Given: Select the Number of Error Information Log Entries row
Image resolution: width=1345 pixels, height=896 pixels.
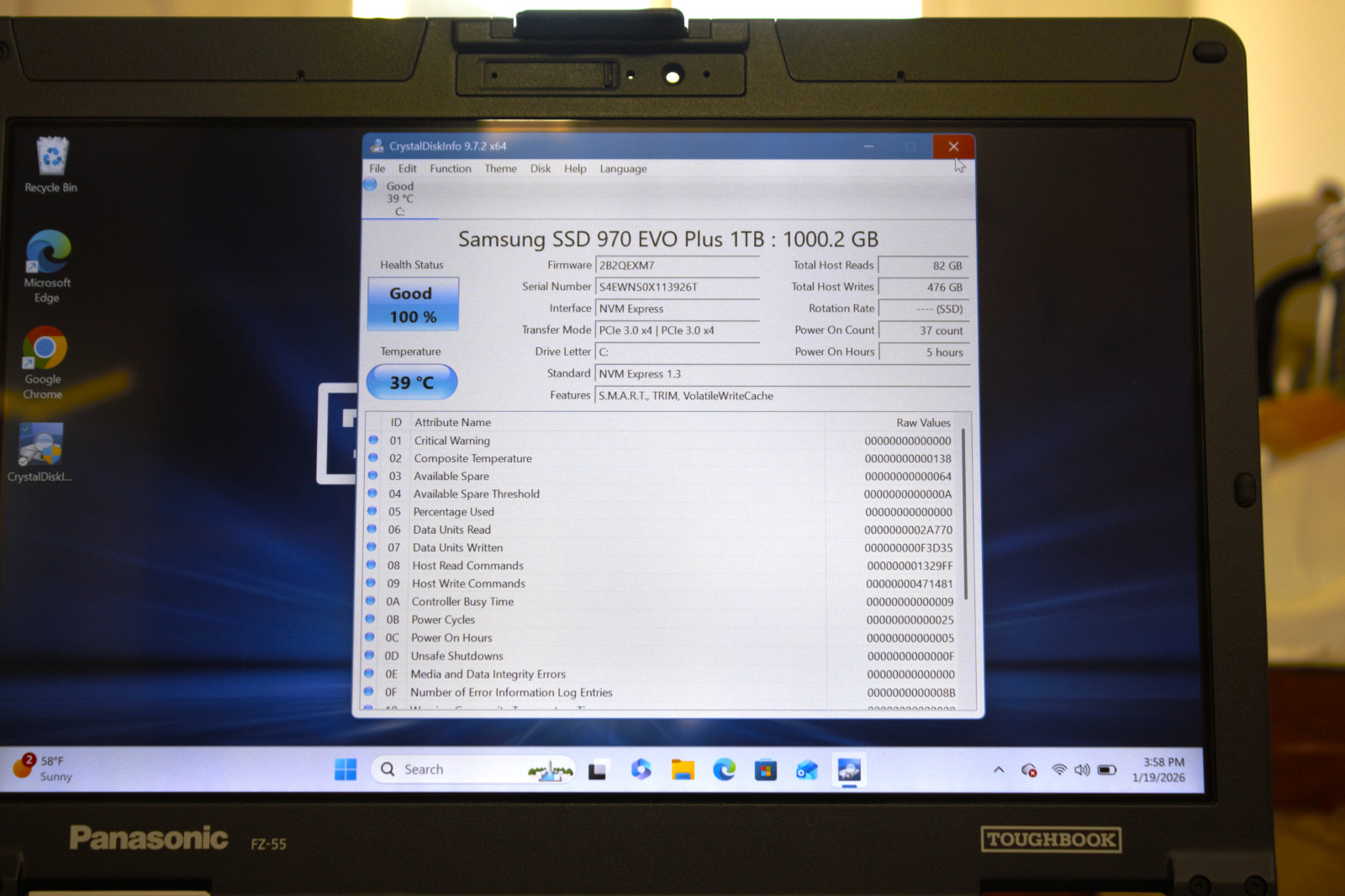Looking at the screenshot, I should tap(662, 692).
